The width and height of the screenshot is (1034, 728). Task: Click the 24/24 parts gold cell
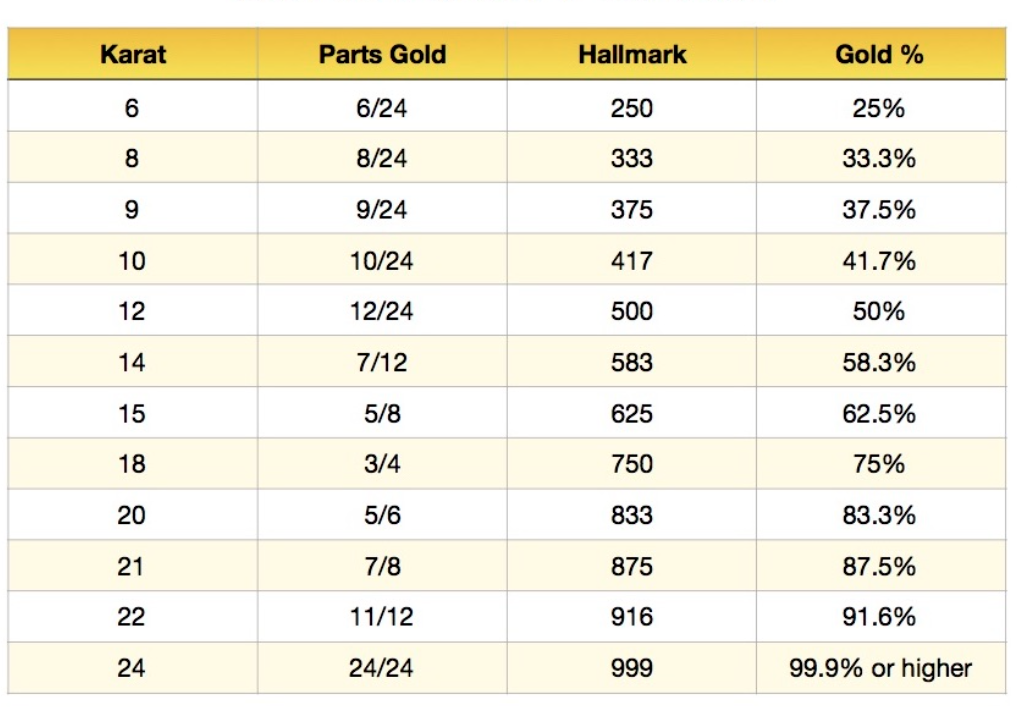point(382,668)
